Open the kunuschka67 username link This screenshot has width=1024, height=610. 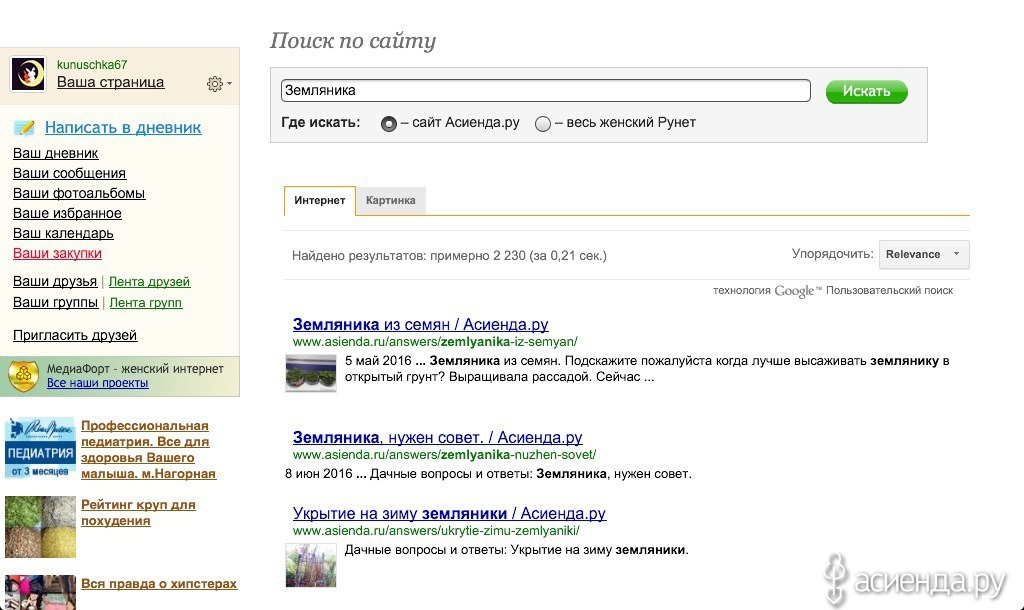[x=92, y=64]
